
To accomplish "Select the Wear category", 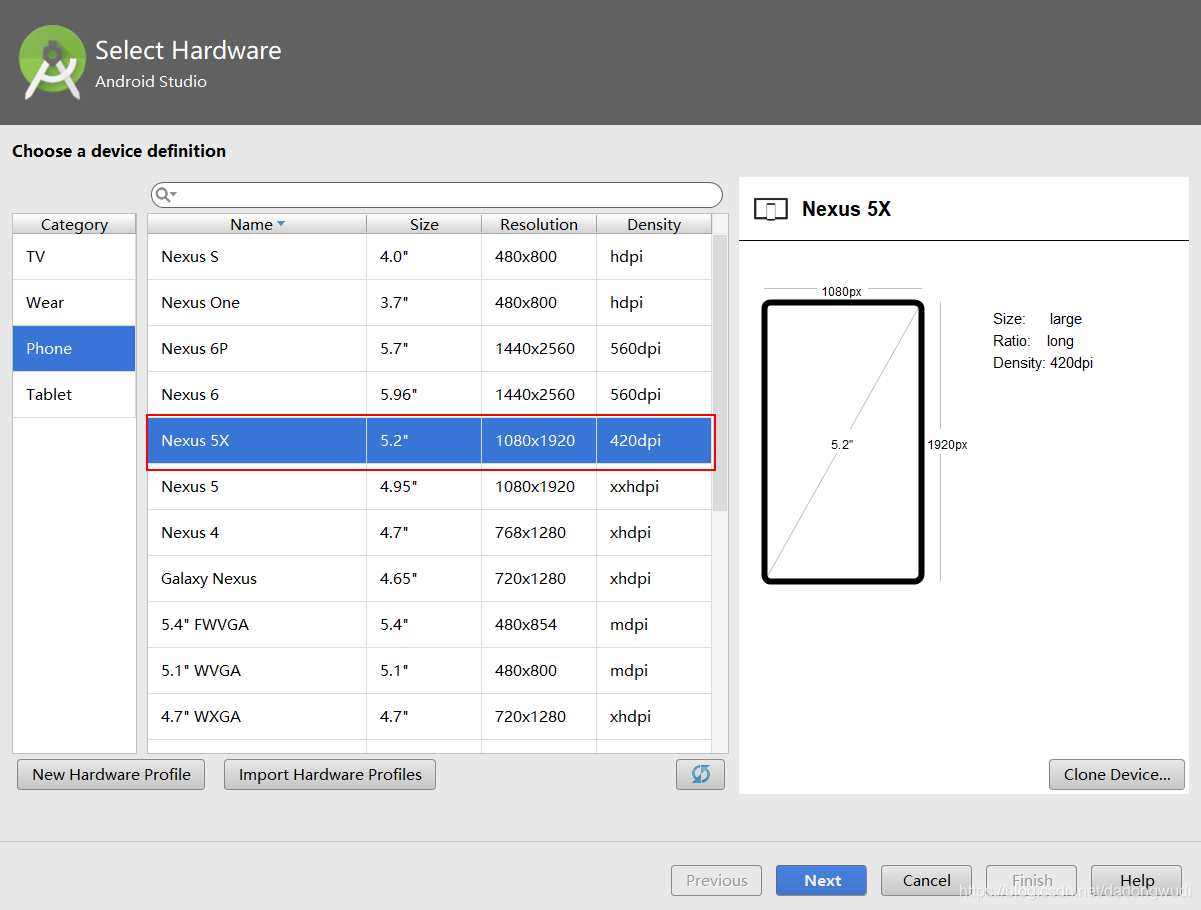I will (74, 303).
